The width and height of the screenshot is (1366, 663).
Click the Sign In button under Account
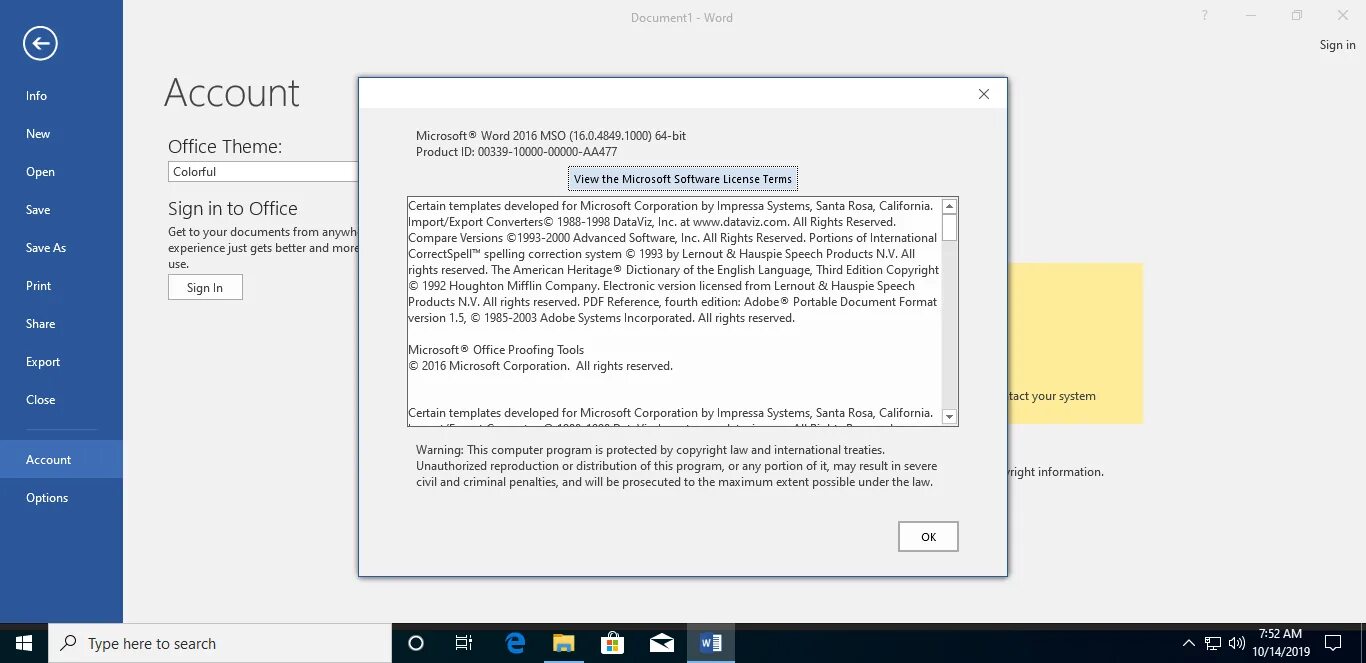[x=205, y=287]
